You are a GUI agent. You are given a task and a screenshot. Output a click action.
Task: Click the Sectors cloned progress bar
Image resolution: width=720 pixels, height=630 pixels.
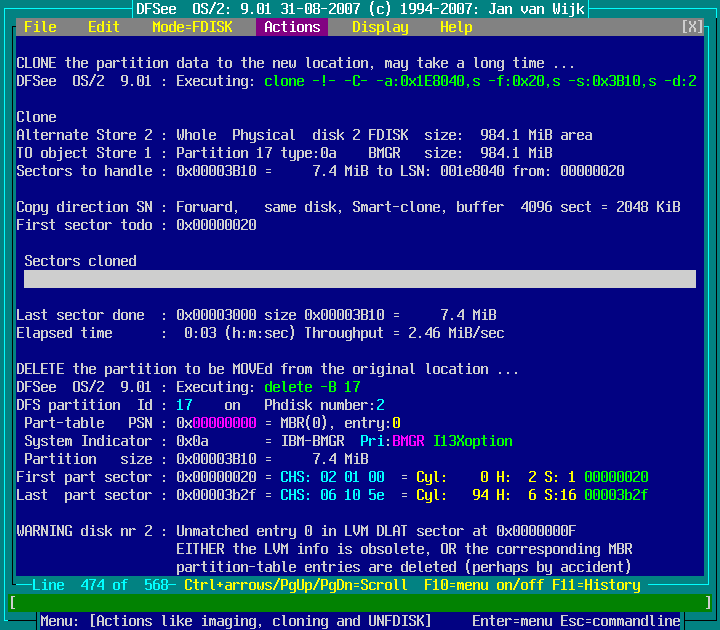360,279
